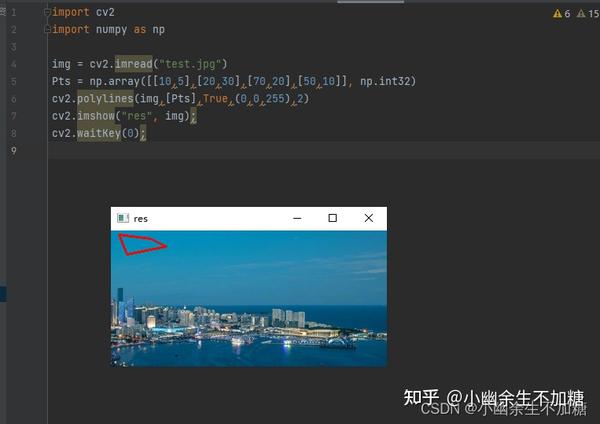Place cursor on the imread function call
The height and width of the screenshot is (424, 600).
[134, 64]
